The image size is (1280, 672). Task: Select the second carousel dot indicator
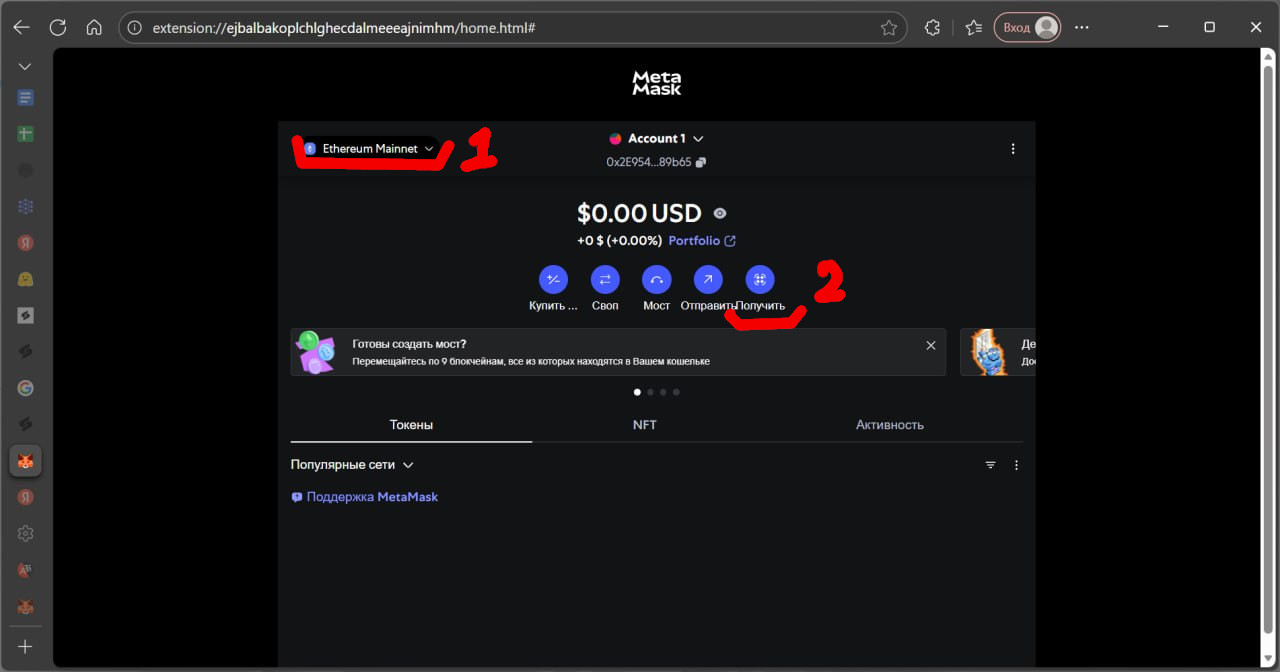point(650,392)
